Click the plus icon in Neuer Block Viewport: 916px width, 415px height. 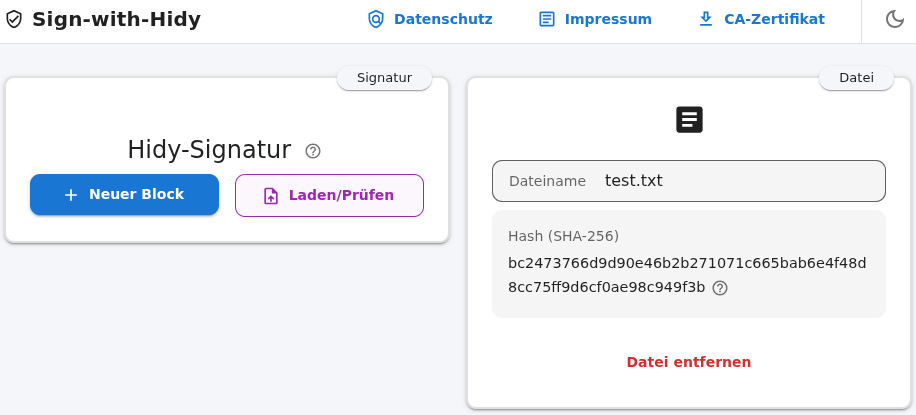tap(71, 195)
